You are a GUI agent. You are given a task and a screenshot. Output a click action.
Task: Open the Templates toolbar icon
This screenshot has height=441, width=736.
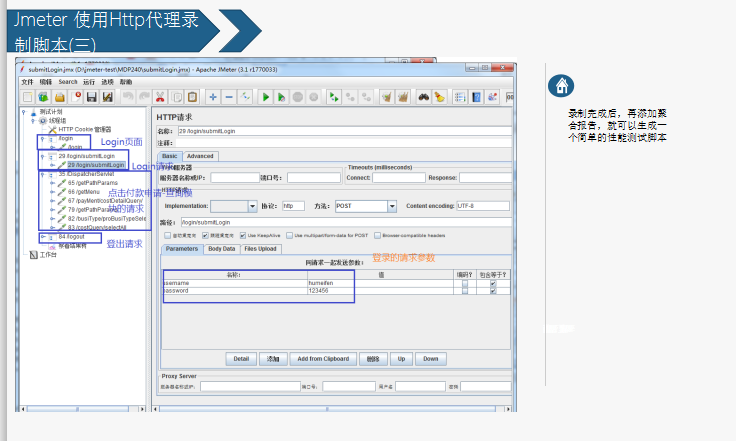click(x=44, y=97)
